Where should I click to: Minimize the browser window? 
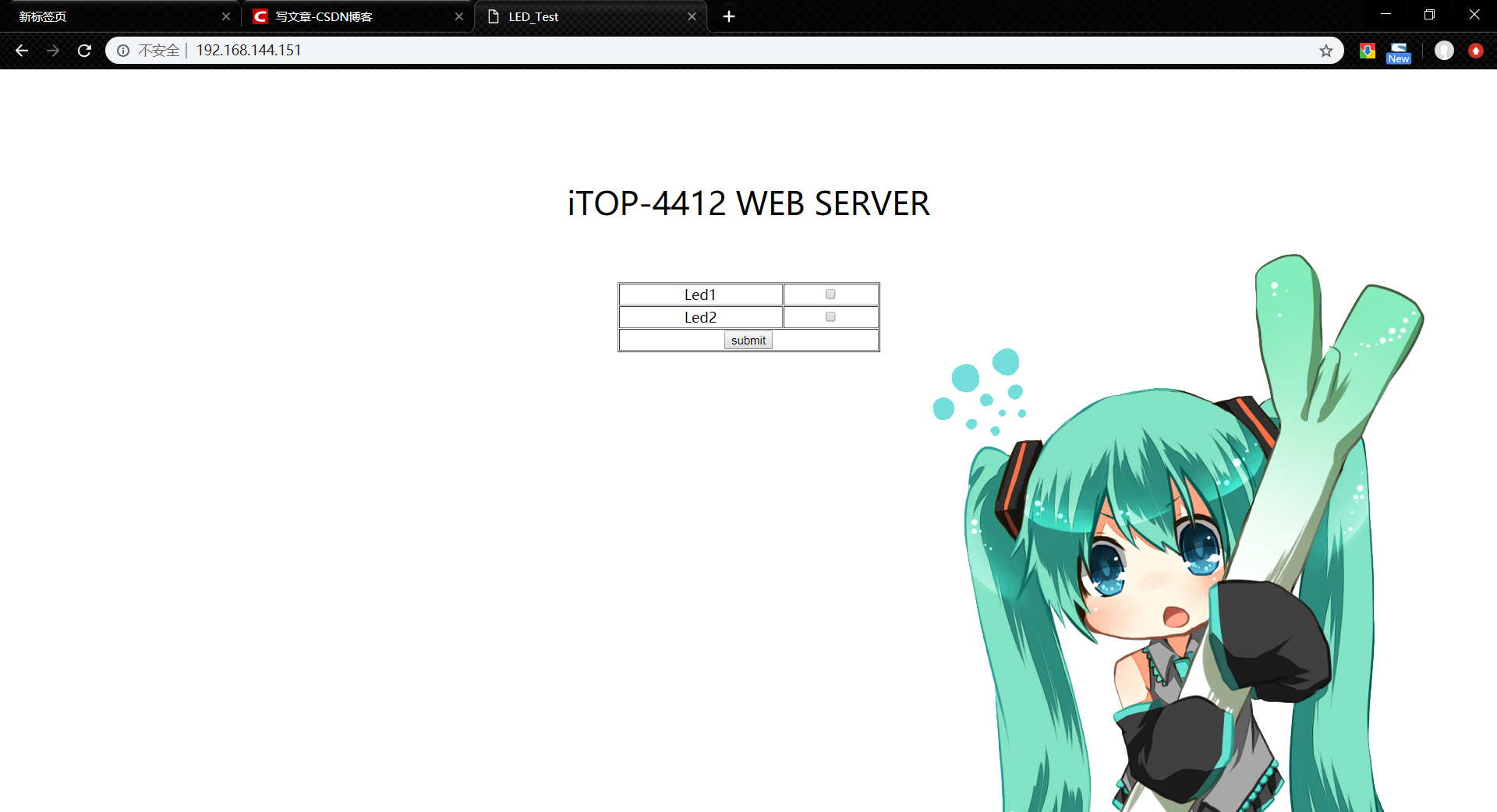[1386, 15]
